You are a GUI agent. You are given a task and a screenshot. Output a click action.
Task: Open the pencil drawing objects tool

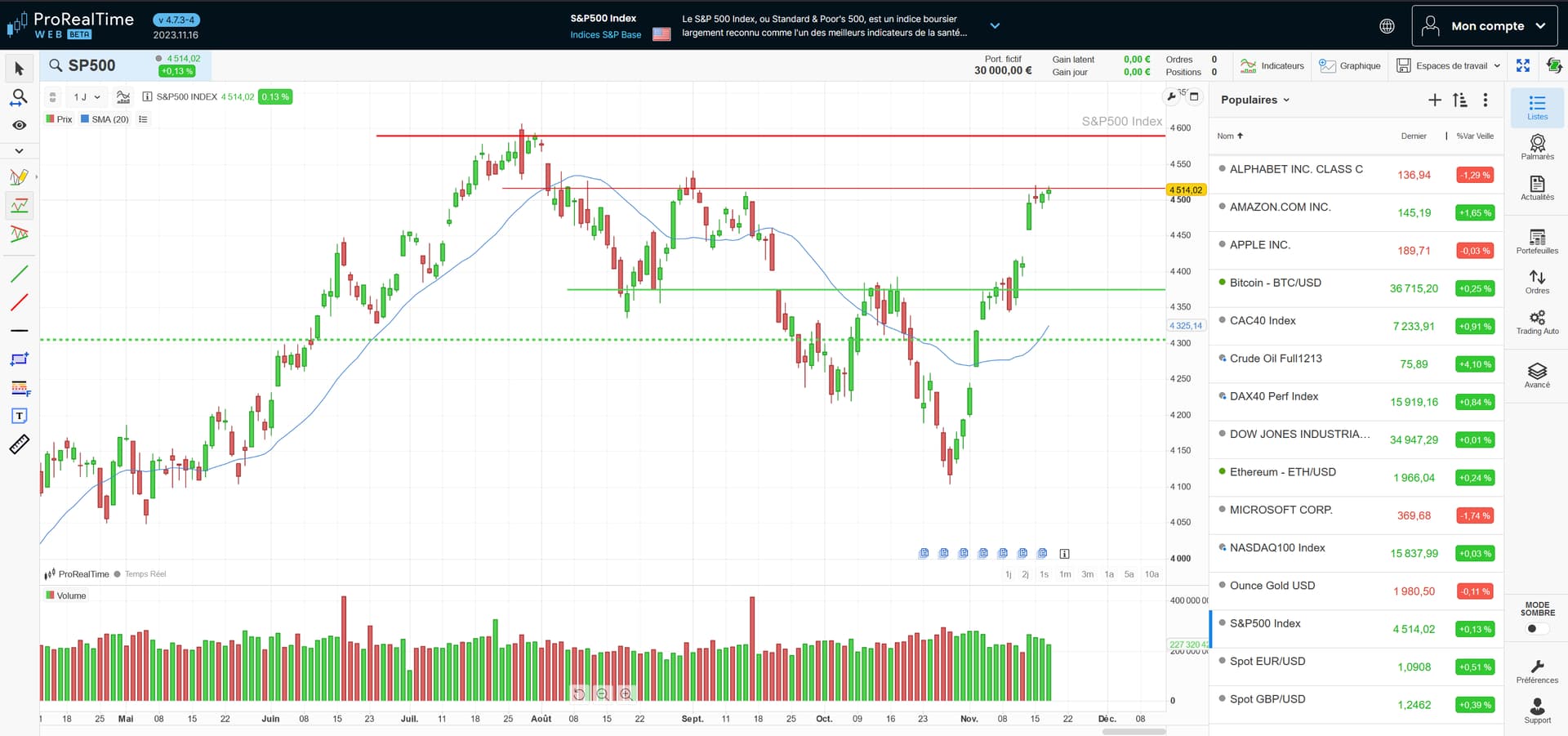[x=20, y=177]
